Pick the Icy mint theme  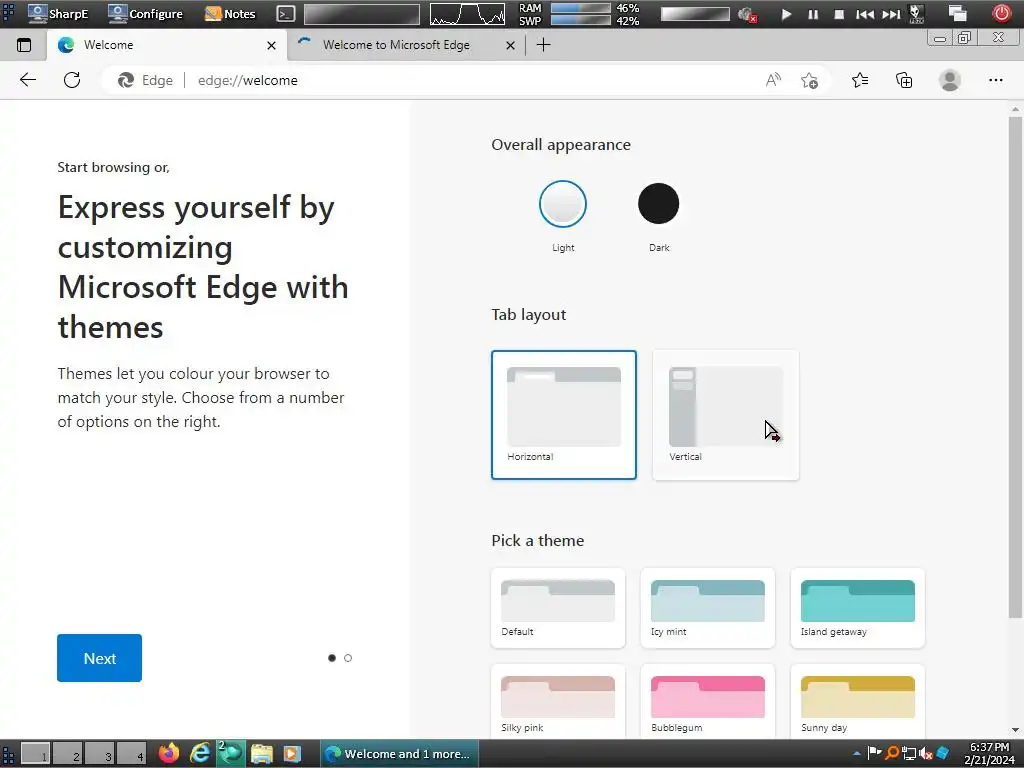(x=708, y=608)
